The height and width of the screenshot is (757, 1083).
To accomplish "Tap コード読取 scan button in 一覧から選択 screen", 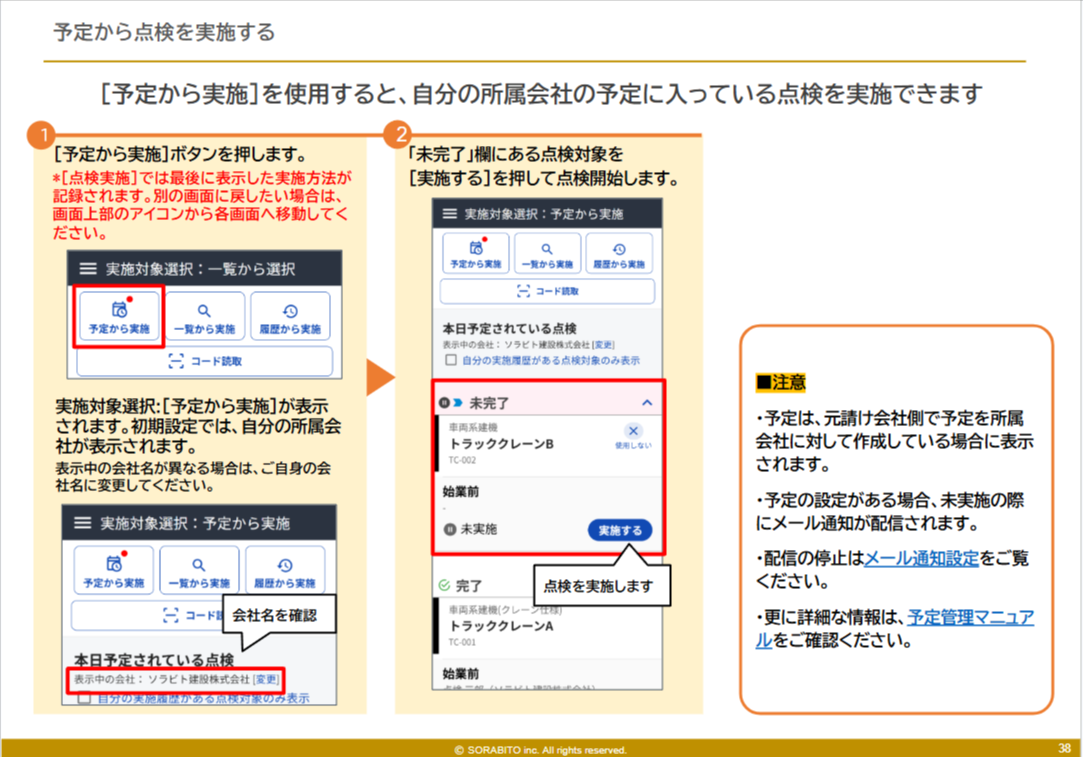I will click(204, 361).
